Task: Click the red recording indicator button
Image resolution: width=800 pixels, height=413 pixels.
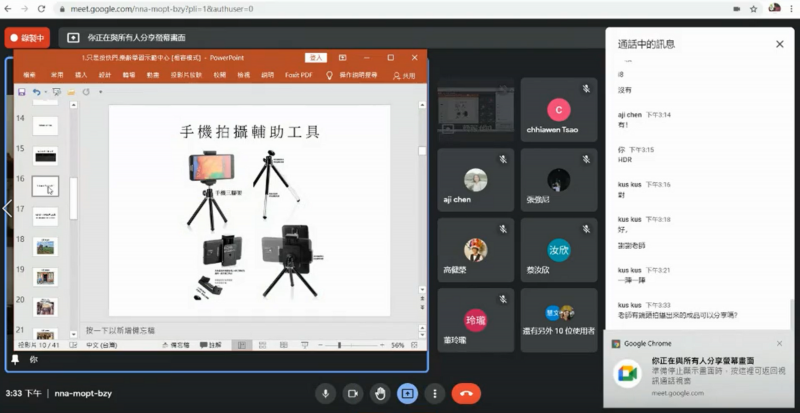Action: tap(27, 38)
